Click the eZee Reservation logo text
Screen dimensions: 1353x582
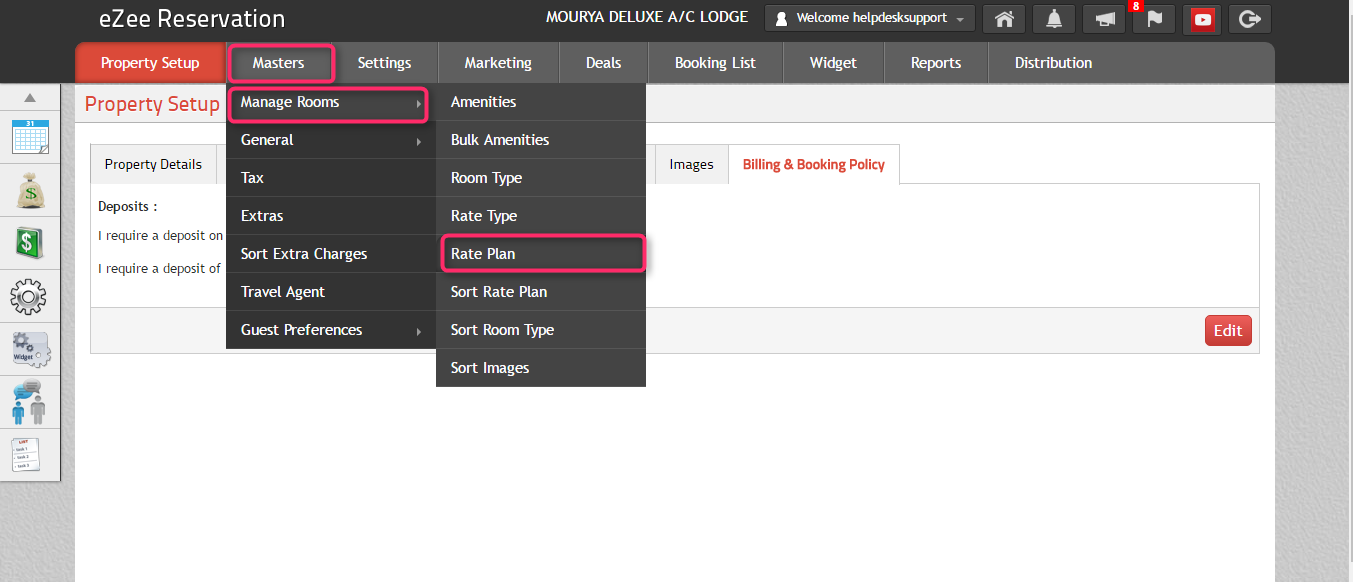pyautogui.click(x=192, y=19)
